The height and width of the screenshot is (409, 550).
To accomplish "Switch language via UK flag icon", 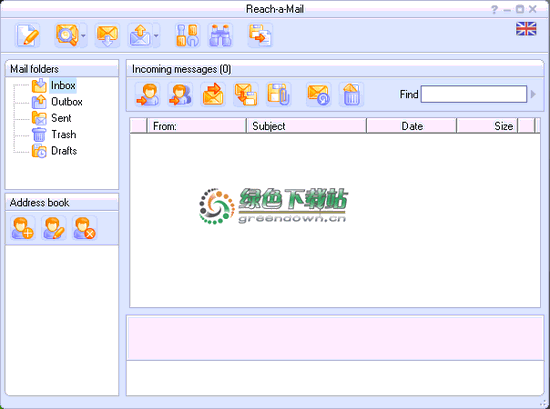I will (526, 29).
